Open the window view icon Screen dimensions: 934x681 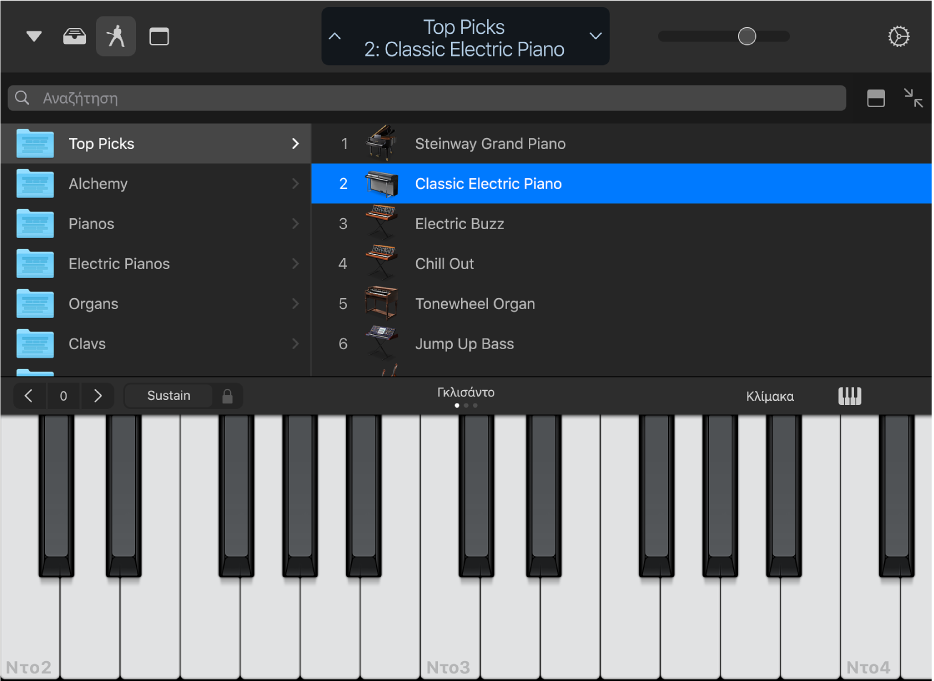[159, 36]
